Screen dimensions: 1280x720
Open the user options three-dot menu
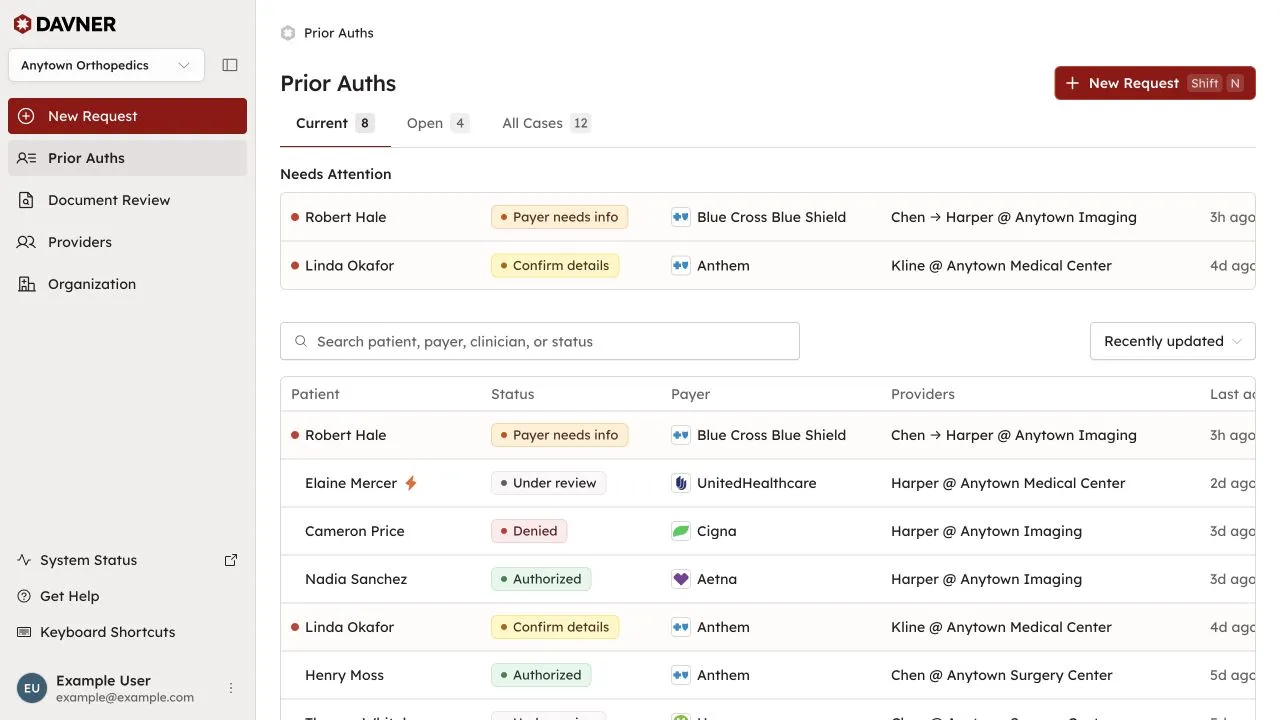(x=231, y=688)
